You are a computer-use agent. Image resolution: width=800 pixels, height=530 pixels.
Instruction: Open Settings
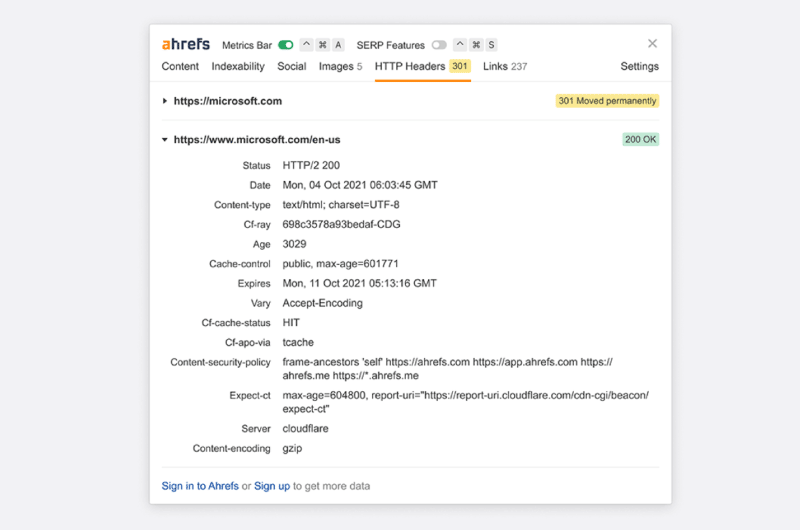point(639,66)
